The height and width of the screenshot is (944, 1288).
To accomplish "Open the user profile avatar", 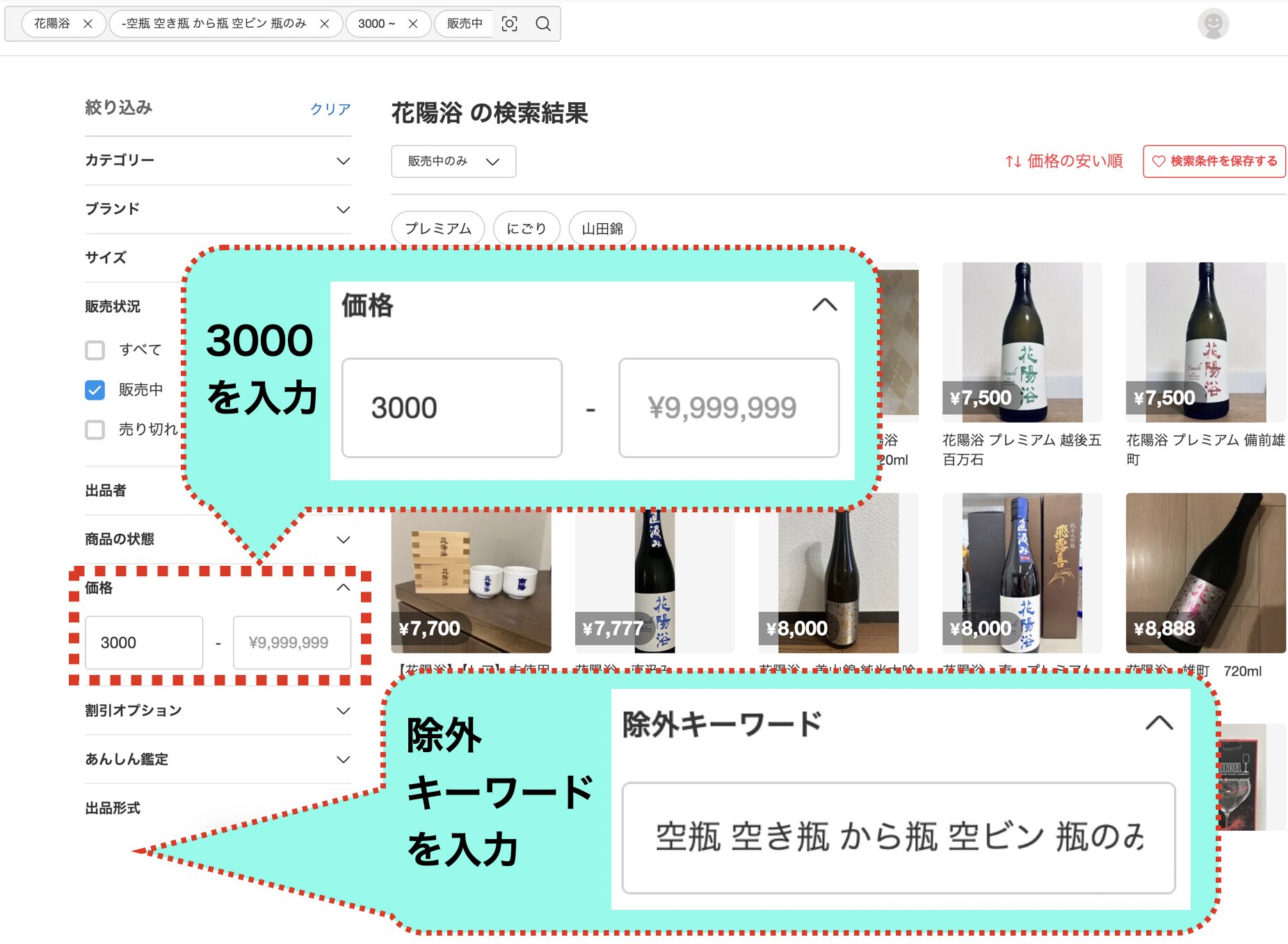I will click(1213, 24).
